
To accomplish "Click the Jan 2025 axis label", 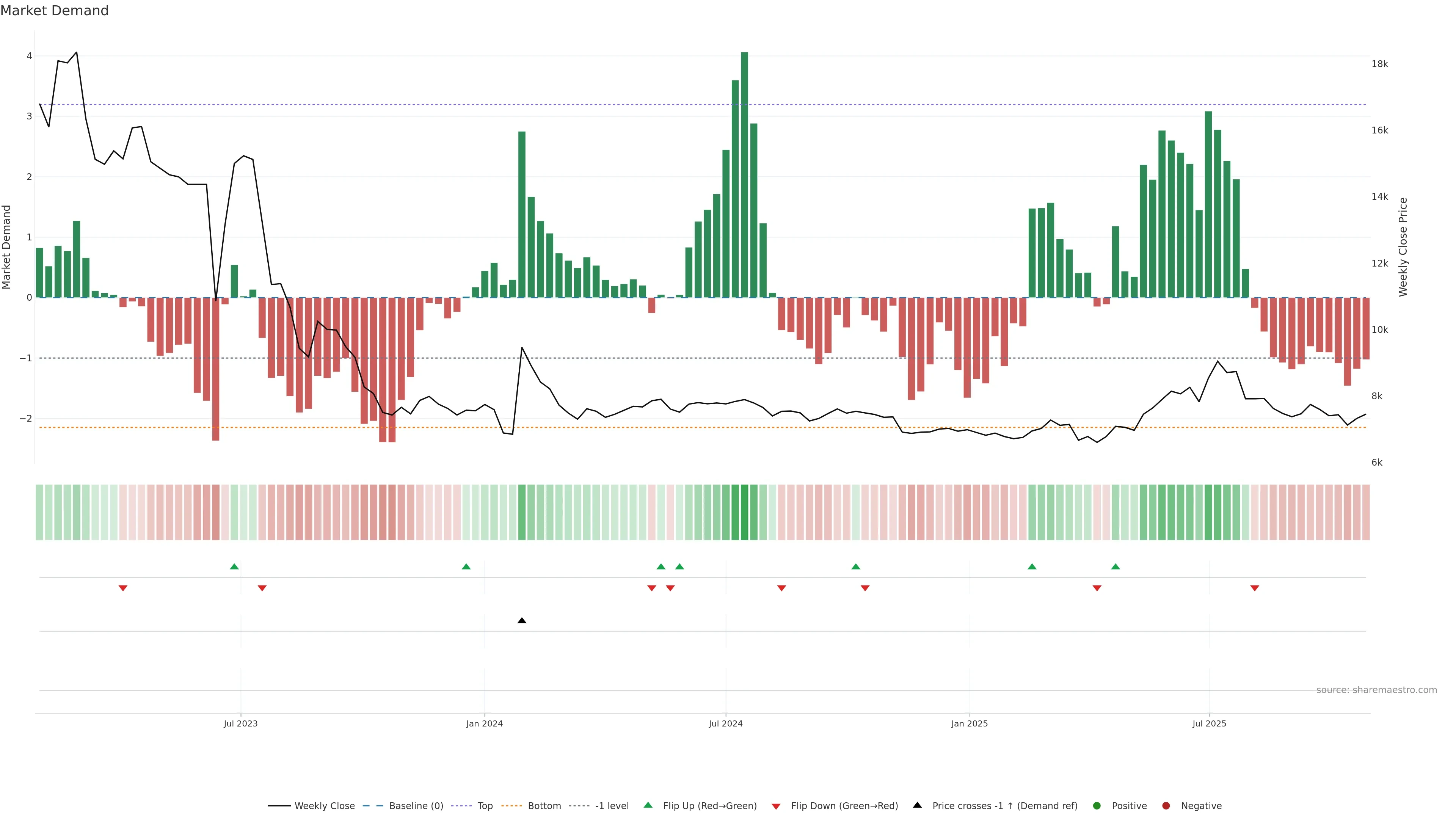I will point(970,723).
